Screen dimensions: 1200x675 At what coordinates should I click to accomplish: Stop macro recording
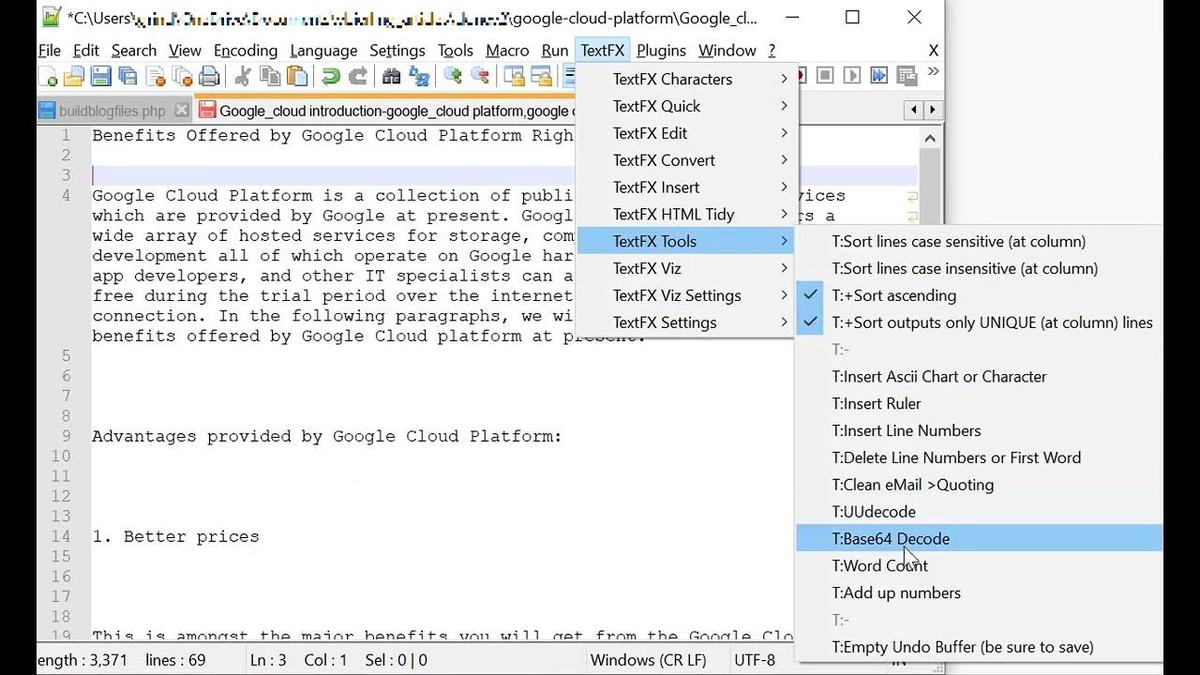[x=824, y=75]
